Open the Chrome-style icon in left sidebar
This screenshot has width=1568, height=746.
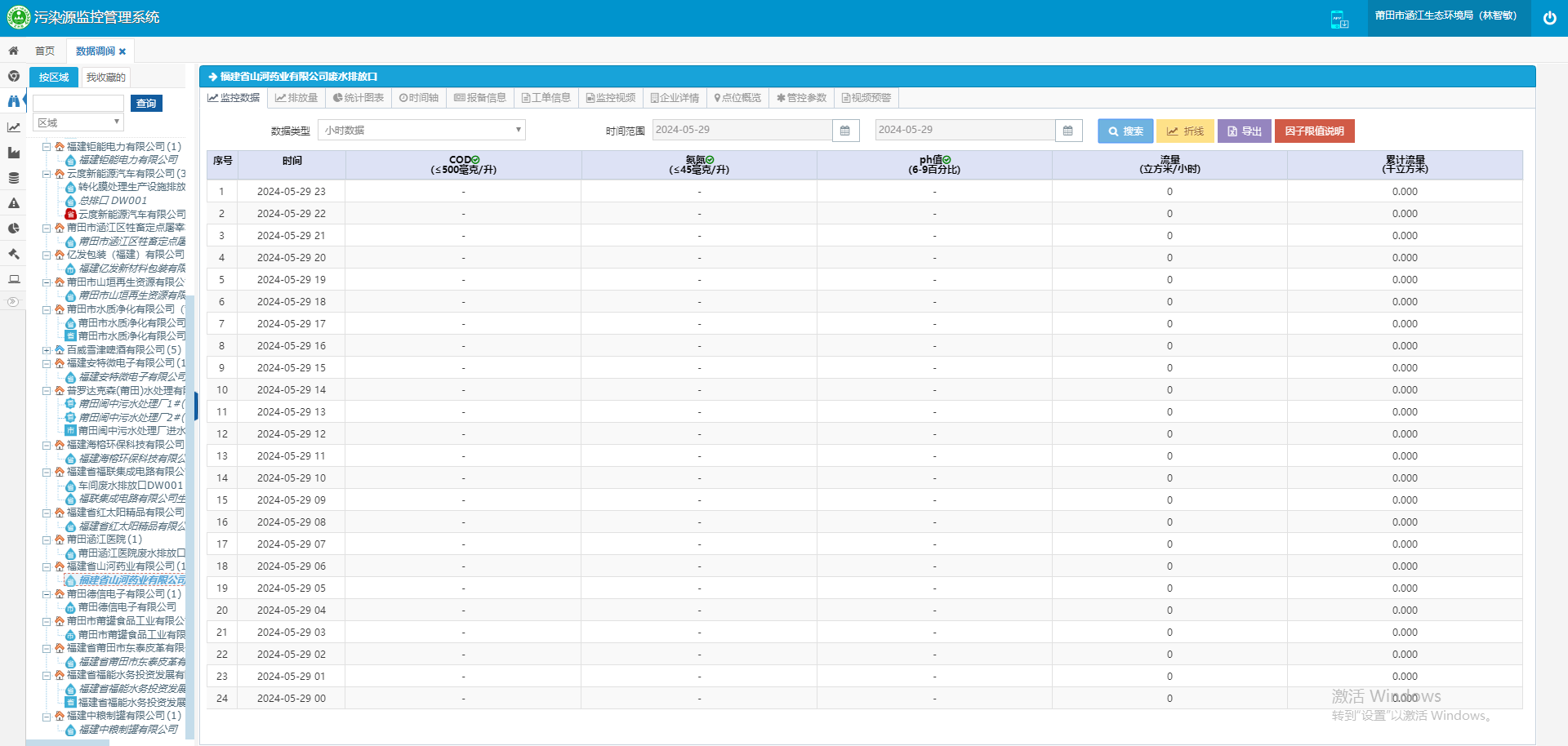point(13,76)
